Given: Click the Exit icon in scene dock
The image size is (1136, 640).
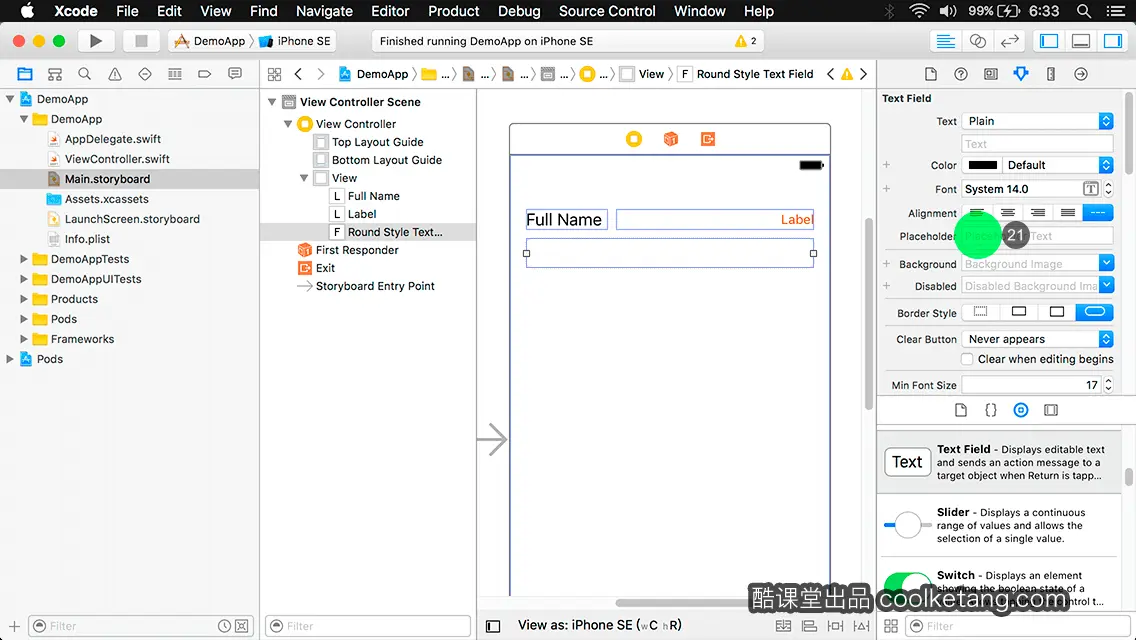Looking at the screenshot, I should click(708, 138).
